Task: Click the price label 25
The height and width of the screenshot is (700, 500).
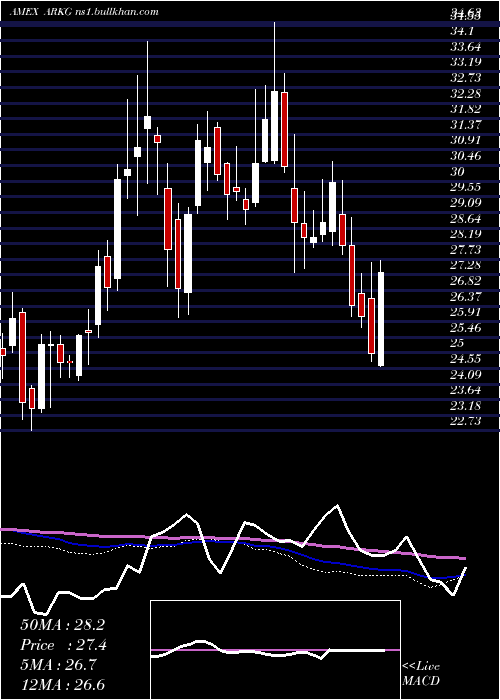Action: [x=458, y=343]
